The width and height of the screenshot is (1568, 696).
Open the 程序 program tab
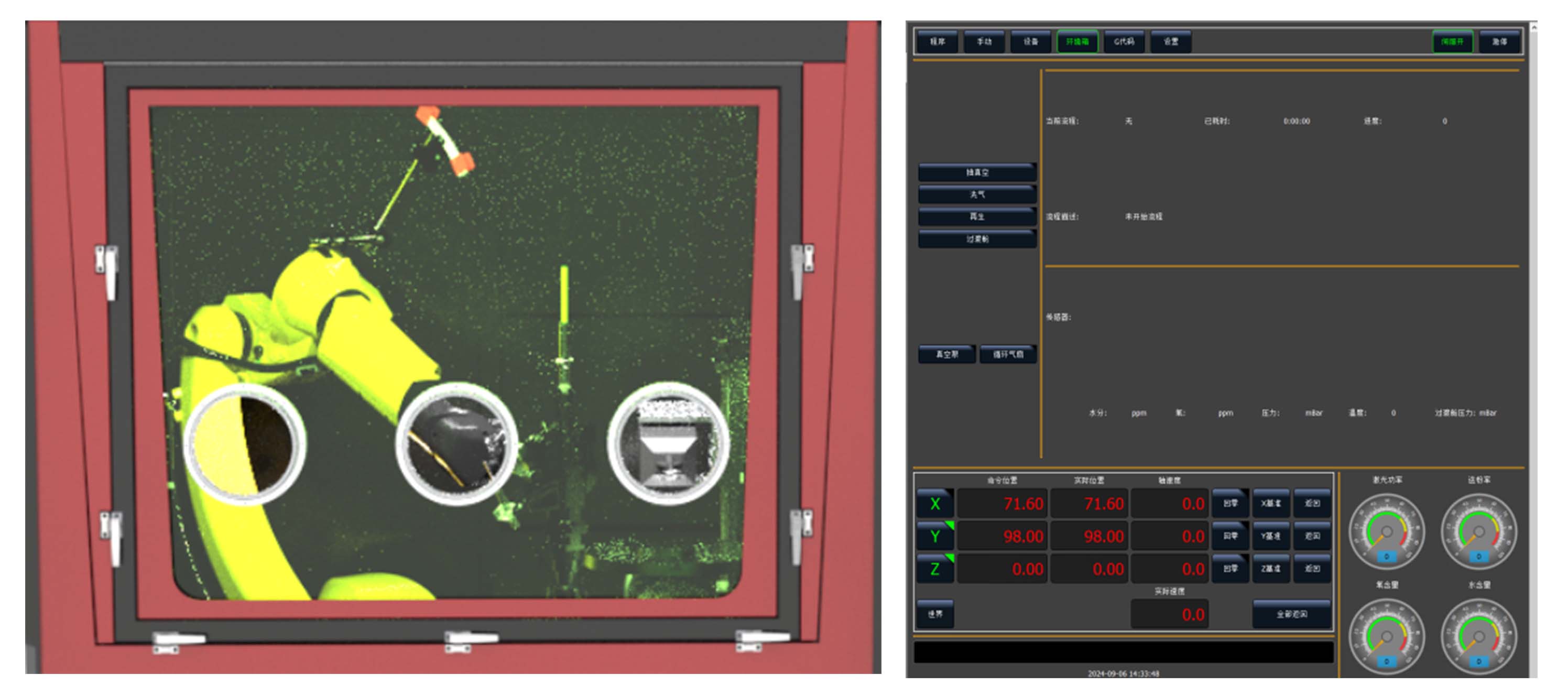pos(938,41)
